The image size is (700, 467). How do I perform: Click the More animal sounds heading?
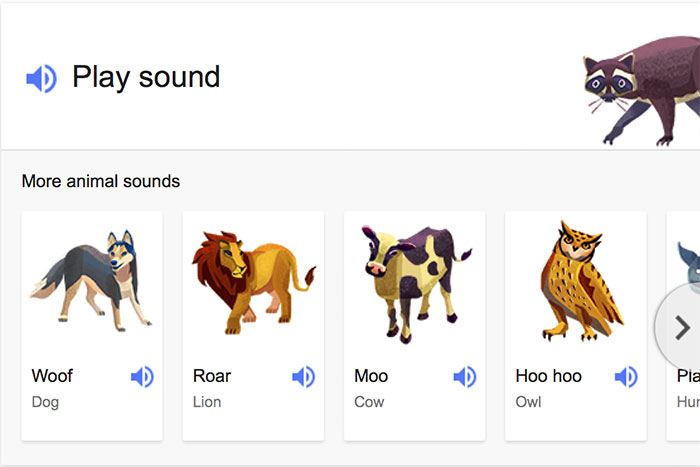click(101, 182)
